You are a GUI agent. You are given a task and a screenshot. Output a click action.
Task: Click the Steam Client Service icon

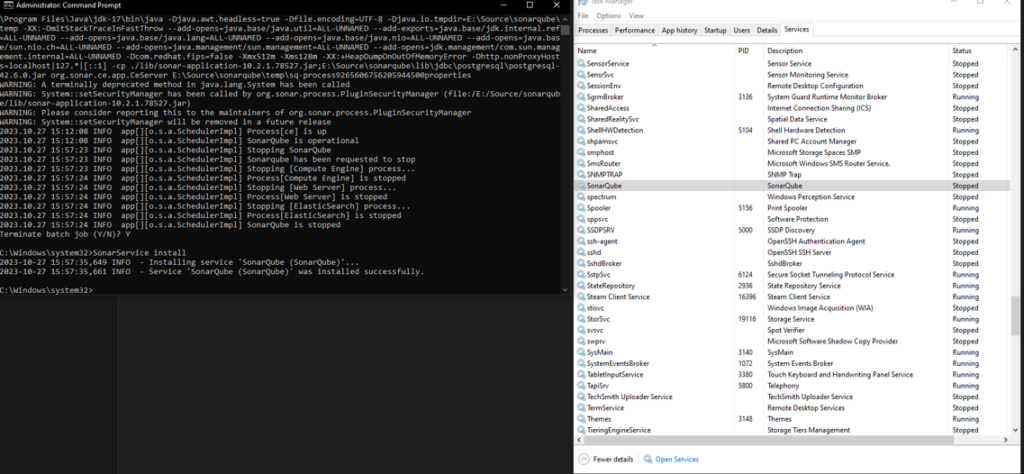[581, 297]
